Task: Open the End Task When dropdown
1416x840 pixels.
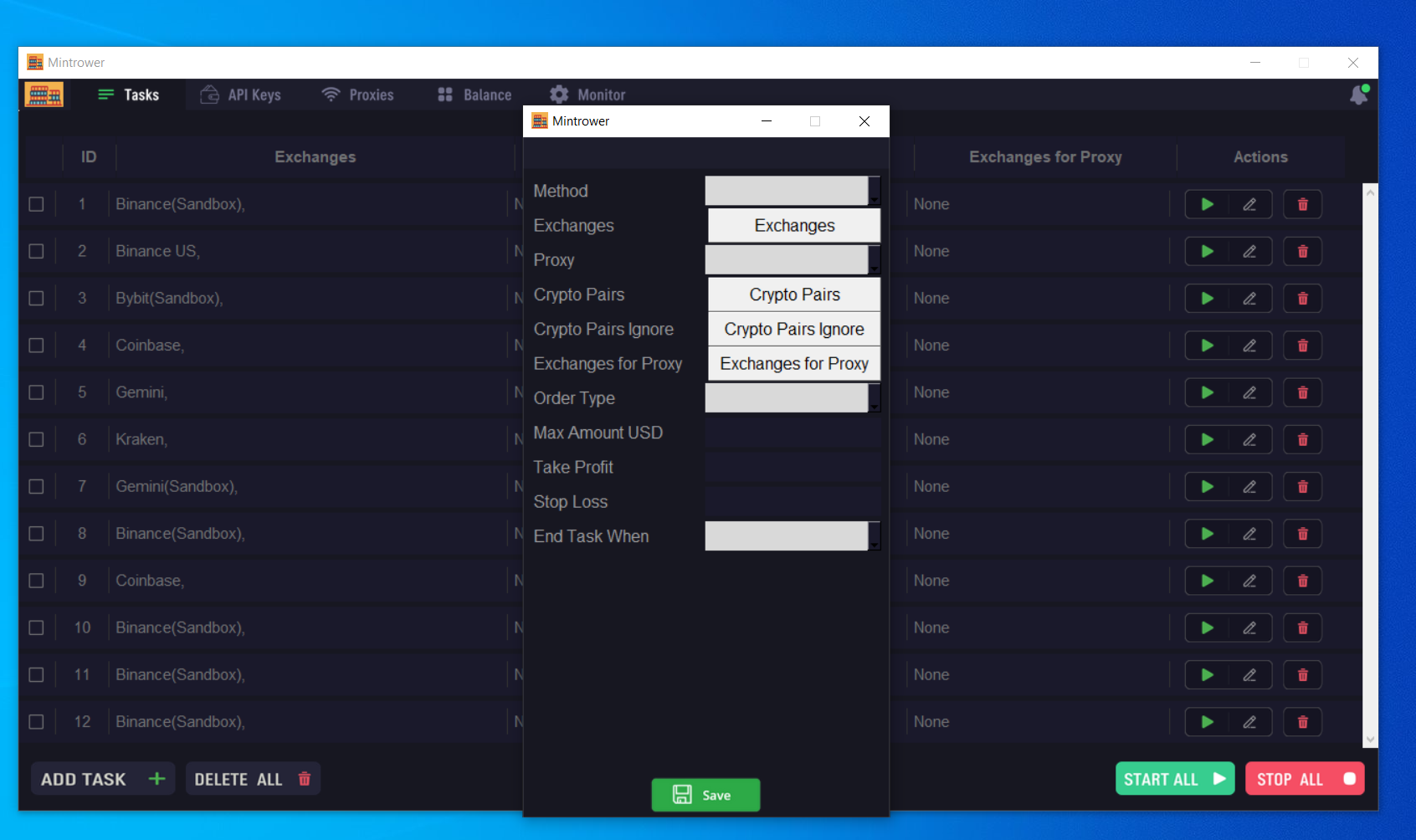Action: [792, 536]
